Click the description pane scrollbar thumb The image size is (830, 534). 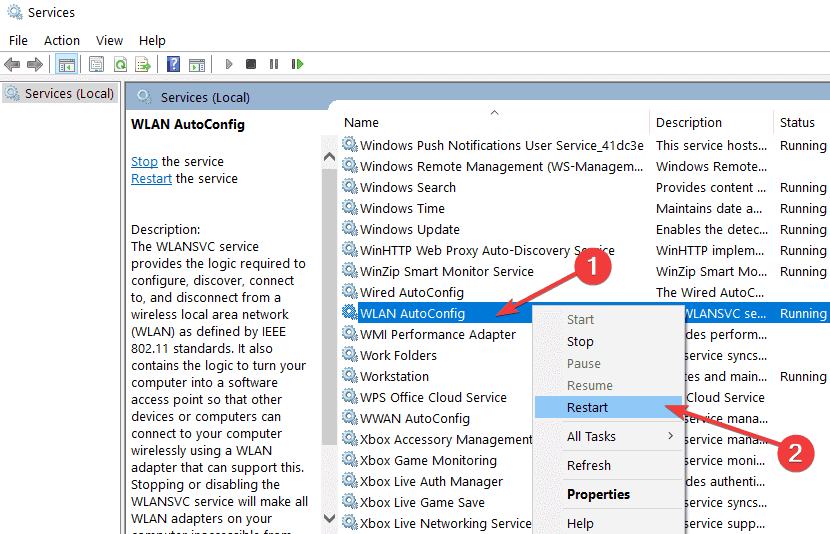(x=329, y=307)
